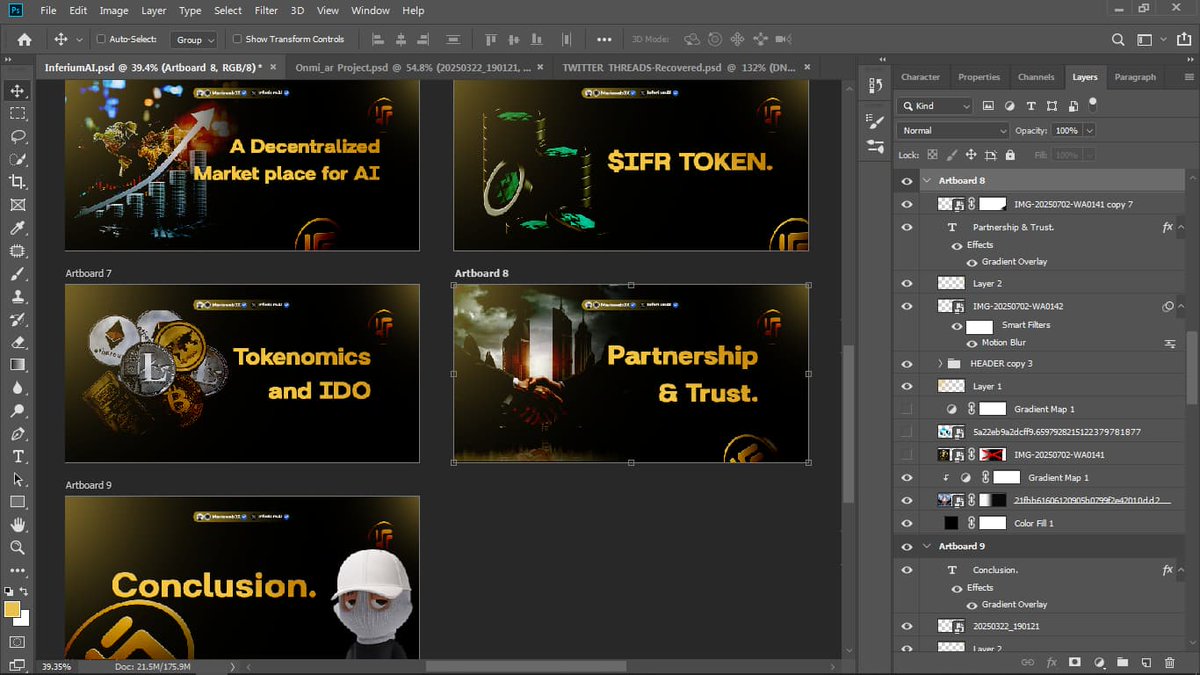
Task: Hide the Partnership & Trust text layer
Action: pos(907,227)
